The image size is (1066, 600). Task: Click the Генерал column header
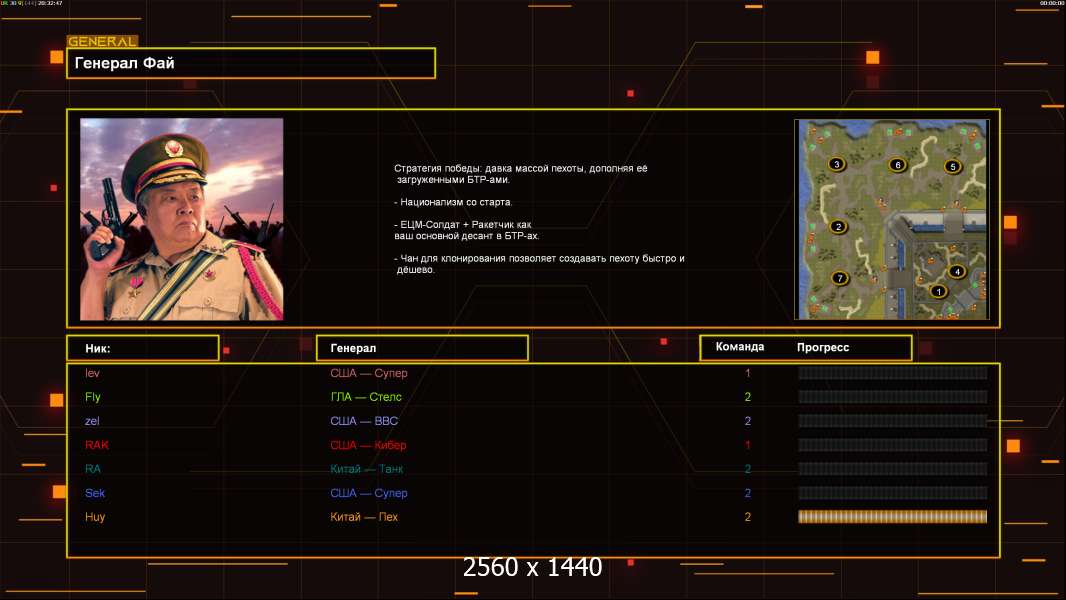tap(422, 348)
